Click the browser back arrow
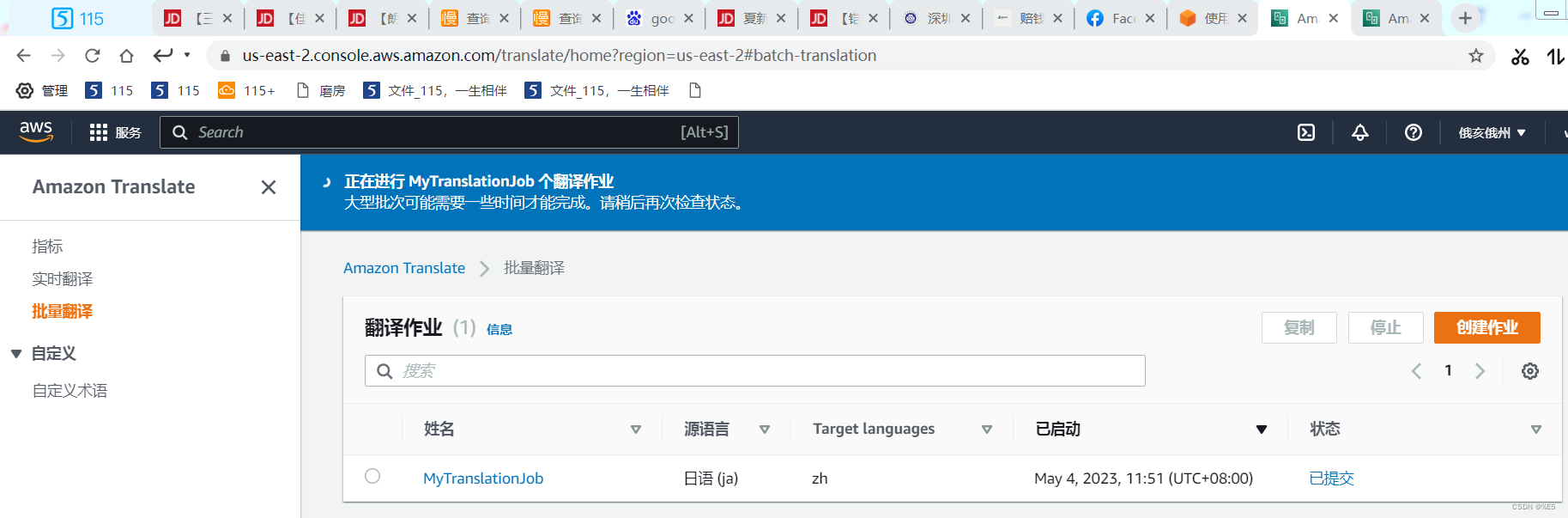 pos(23,56)
